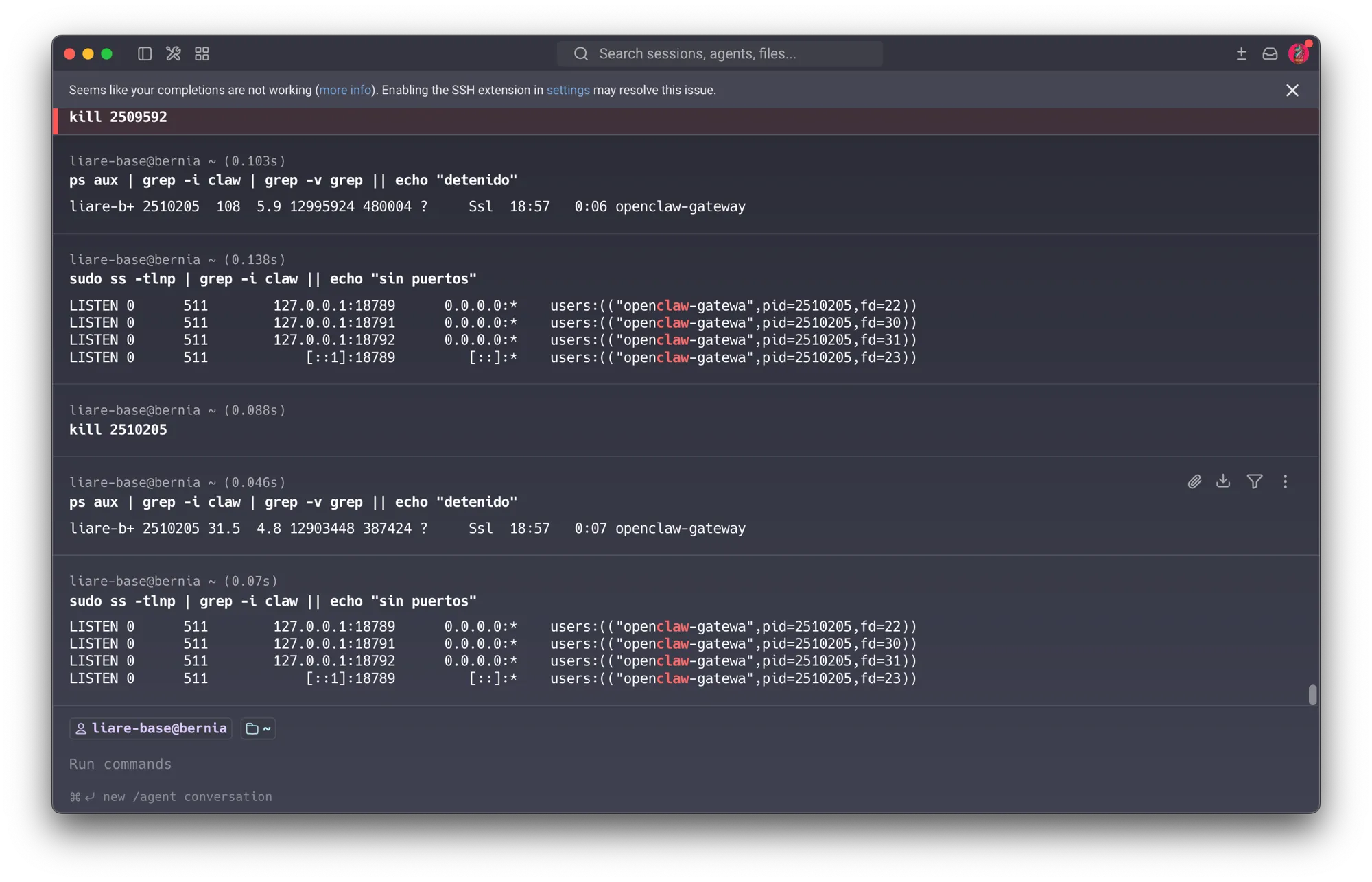Open the user profile avatar
1372x882 pixels.
(x=1299, y=53)
